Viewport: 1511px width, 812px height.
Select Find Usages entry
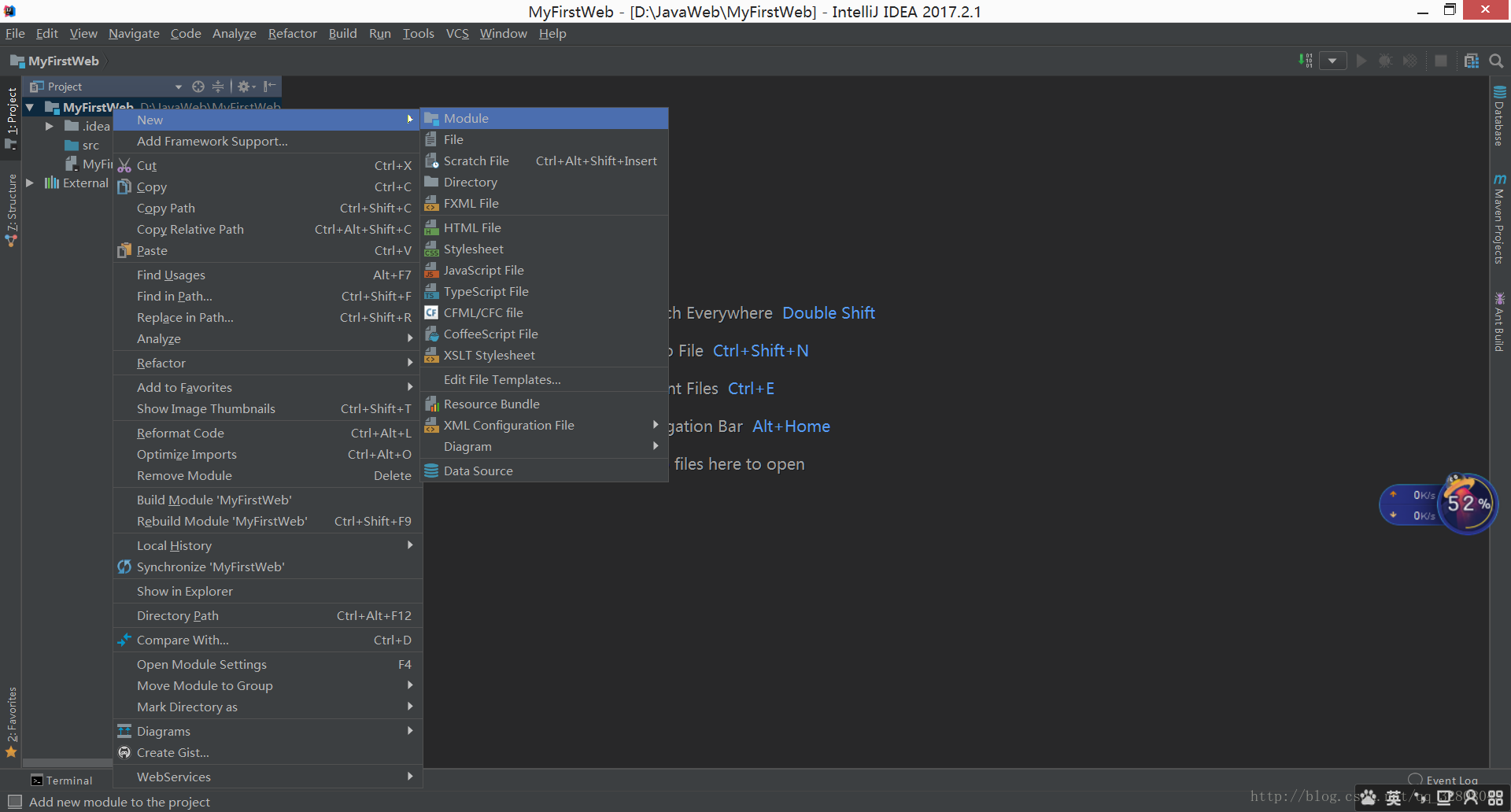coord(268,275)
